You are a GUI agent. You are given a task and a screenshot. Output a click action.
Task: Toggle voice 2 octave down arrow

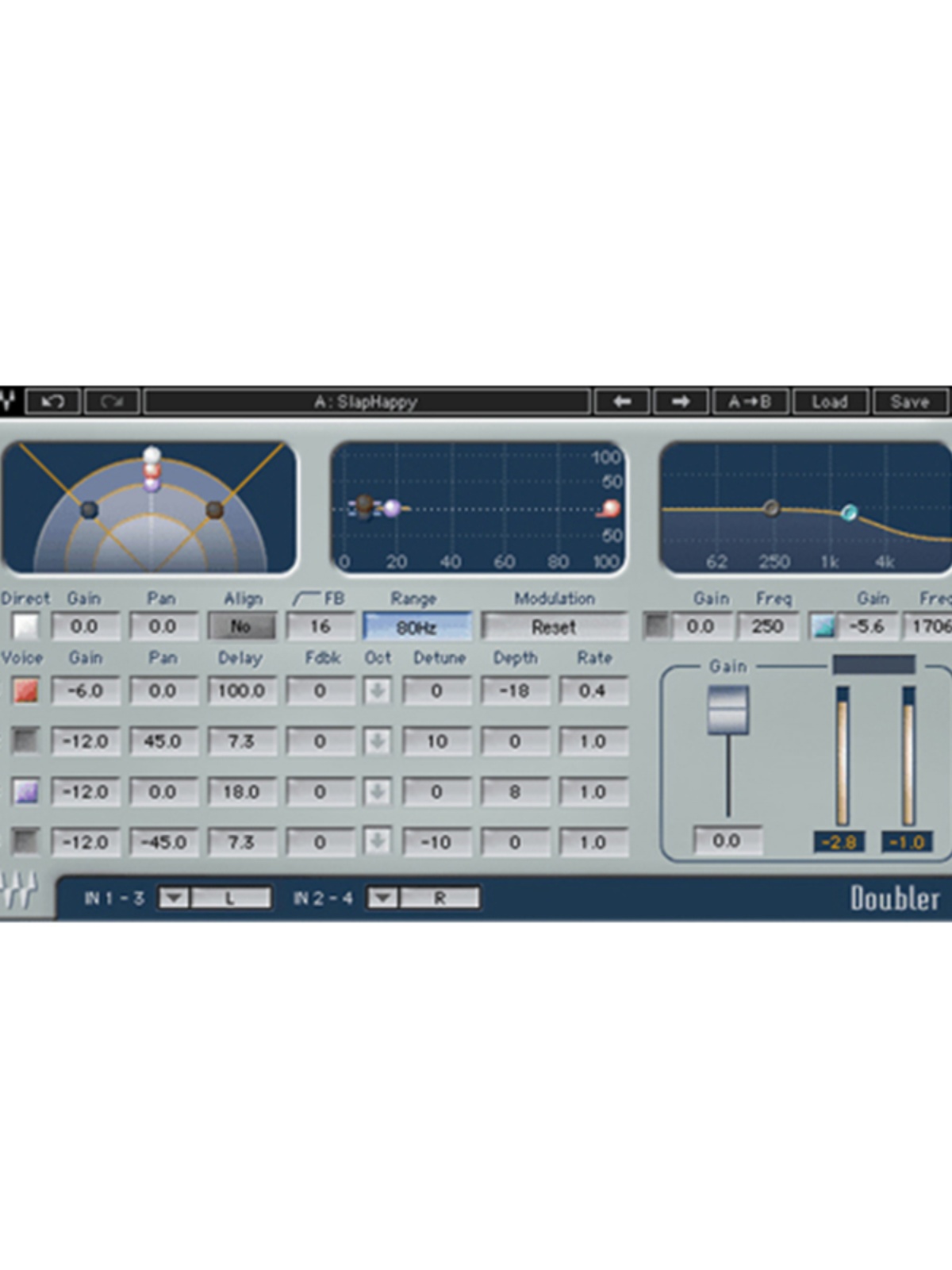click(378, 741)
